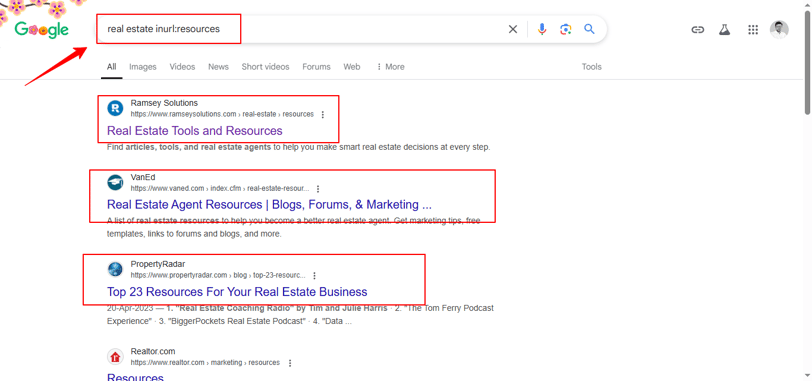Open the Realtor.com Resources link
Image resolution: width=812 pixels, height=381 pixels.
[135, 376]
